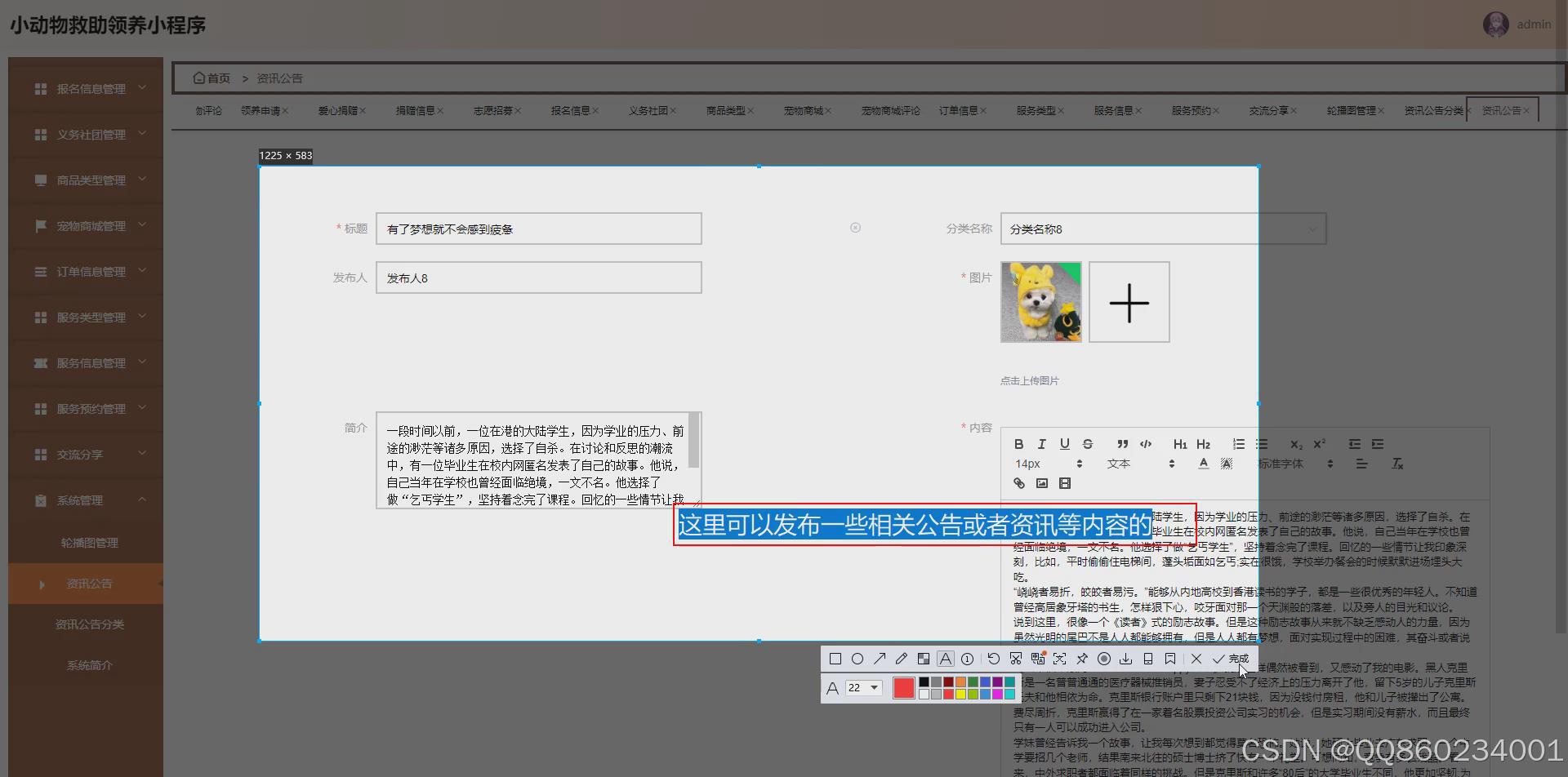Toggle underline formatting in the editor
This screenshot has height=777, width=1568.
[1065, 444]
